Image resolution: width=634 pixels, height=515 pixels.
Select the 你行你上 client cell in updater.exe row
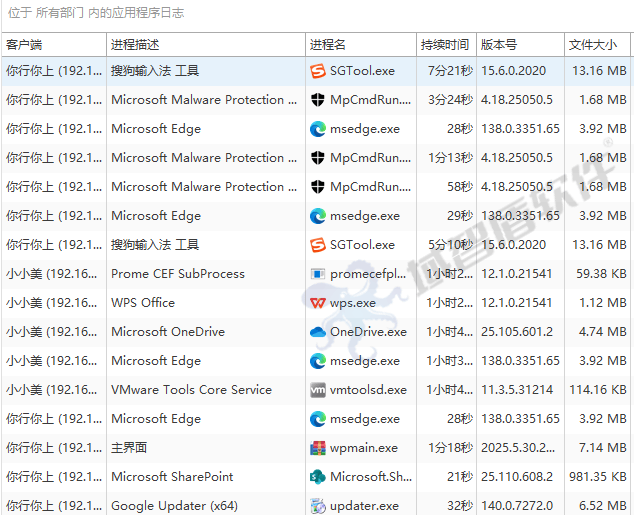click(54, 506)
